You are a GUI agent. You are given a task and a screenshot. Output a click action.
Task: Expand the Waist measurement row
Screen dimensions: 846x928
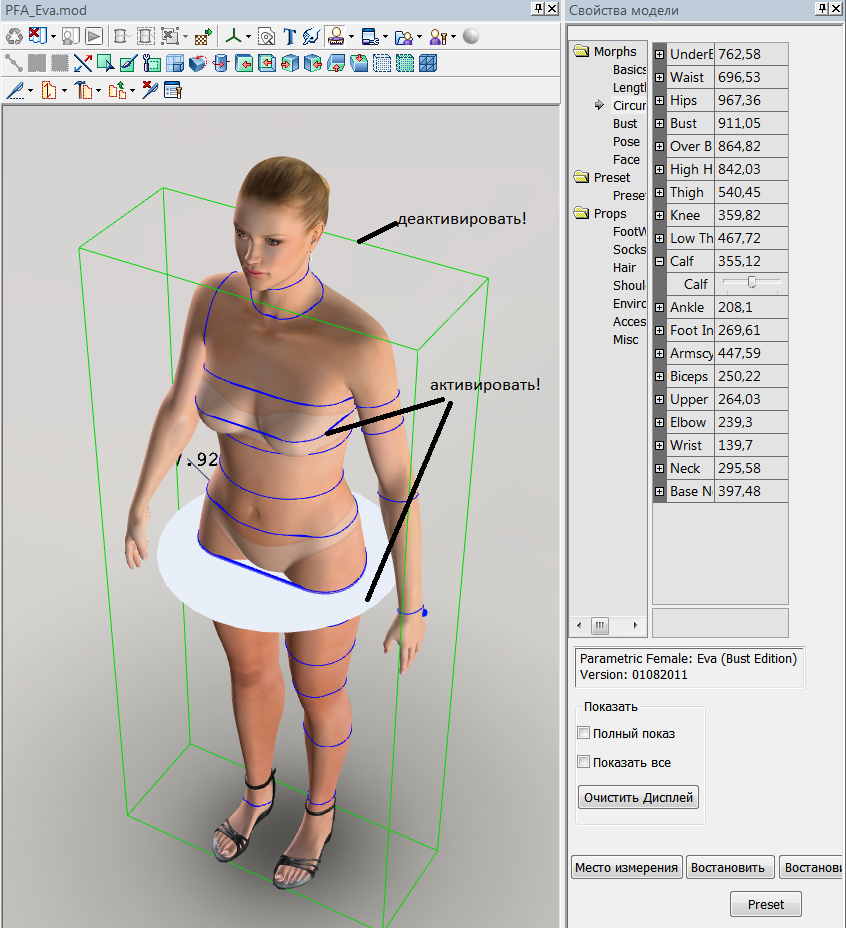click(660, 77)
